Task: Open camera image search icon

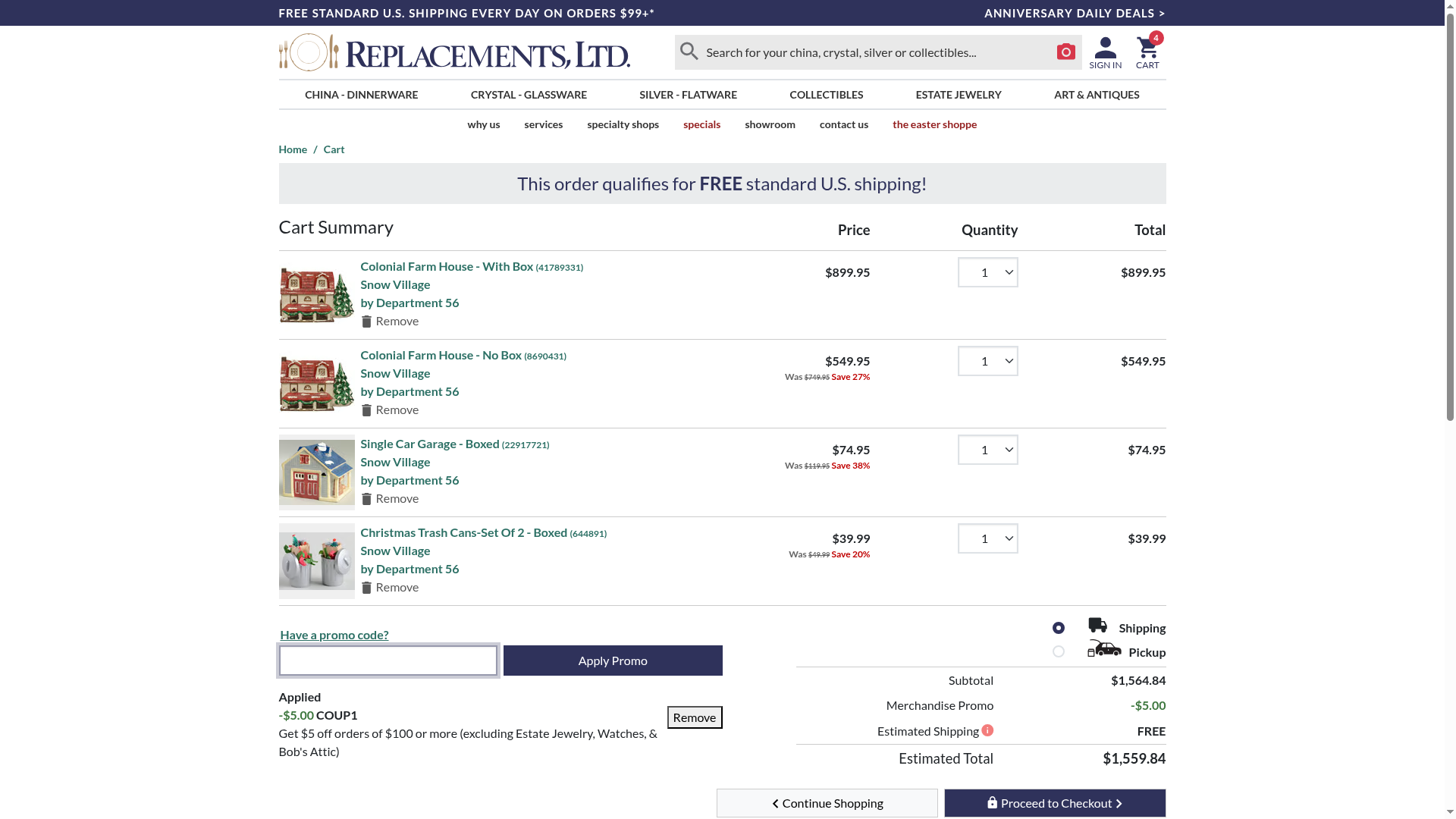Action: point(1065,52)
